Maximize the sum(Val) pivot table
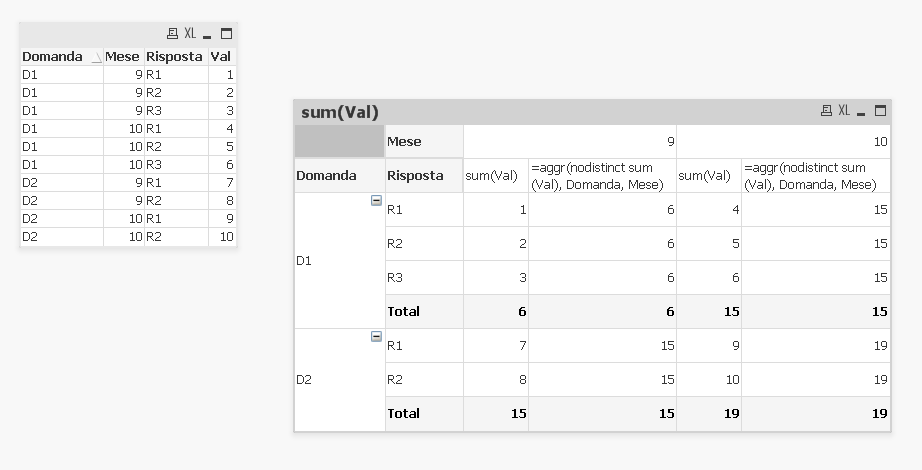This screenshot has width=922, height=470. [880, 111]
